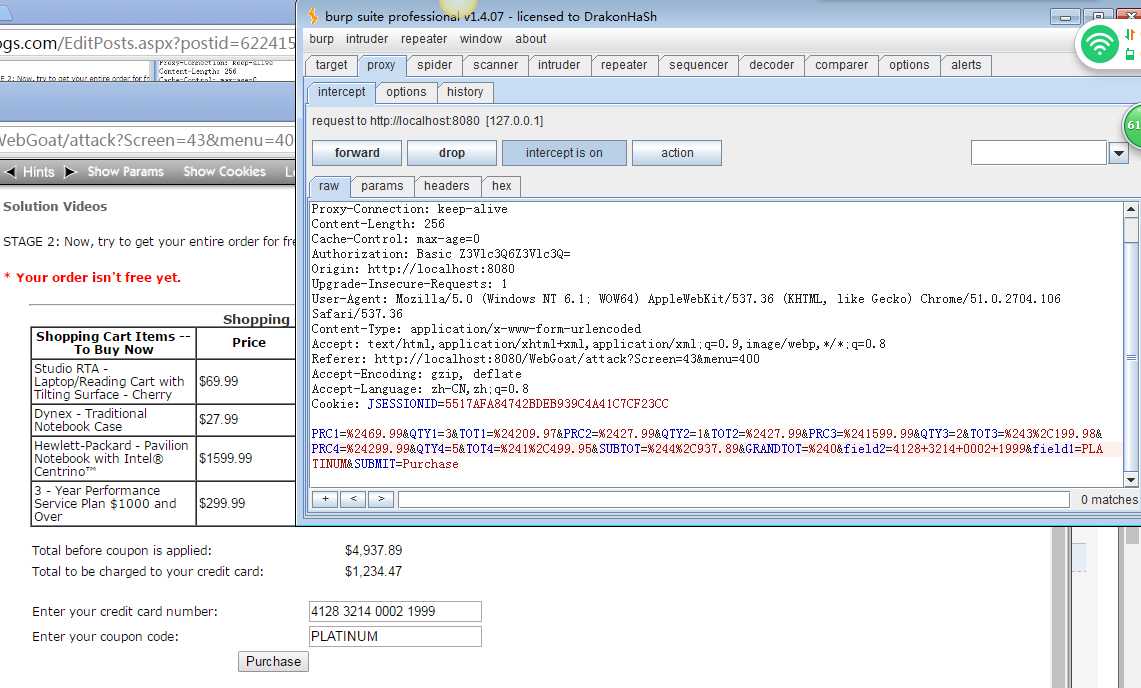Click the search text field in Burp
This screenshot has height=688, width=1141.
pos(734,499)
